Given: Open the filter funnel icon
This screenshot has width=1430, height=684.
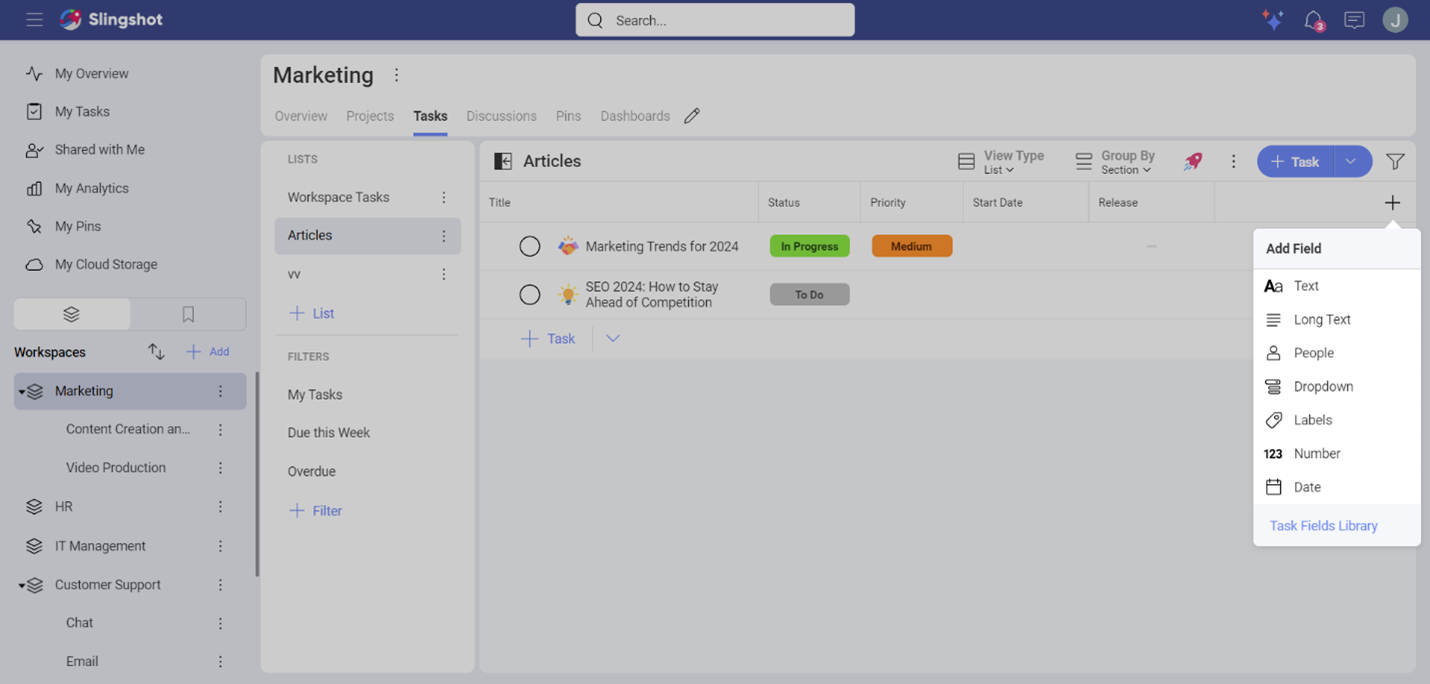Looking at the screenshot, I should (1395, 161).
